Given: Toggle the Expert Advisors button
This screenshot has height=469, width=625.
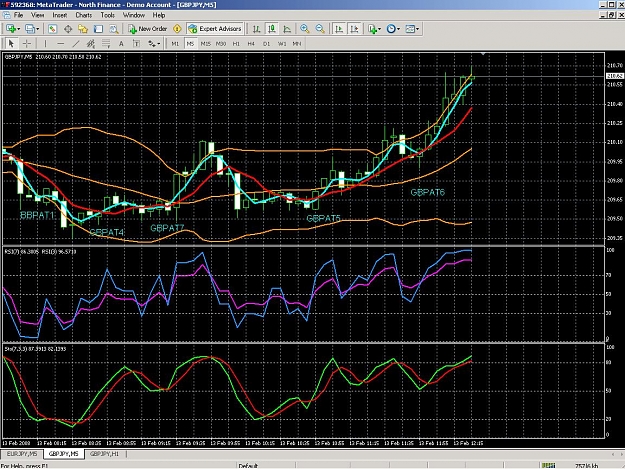Looking at the screenshot, I should [x=215, y=29].
